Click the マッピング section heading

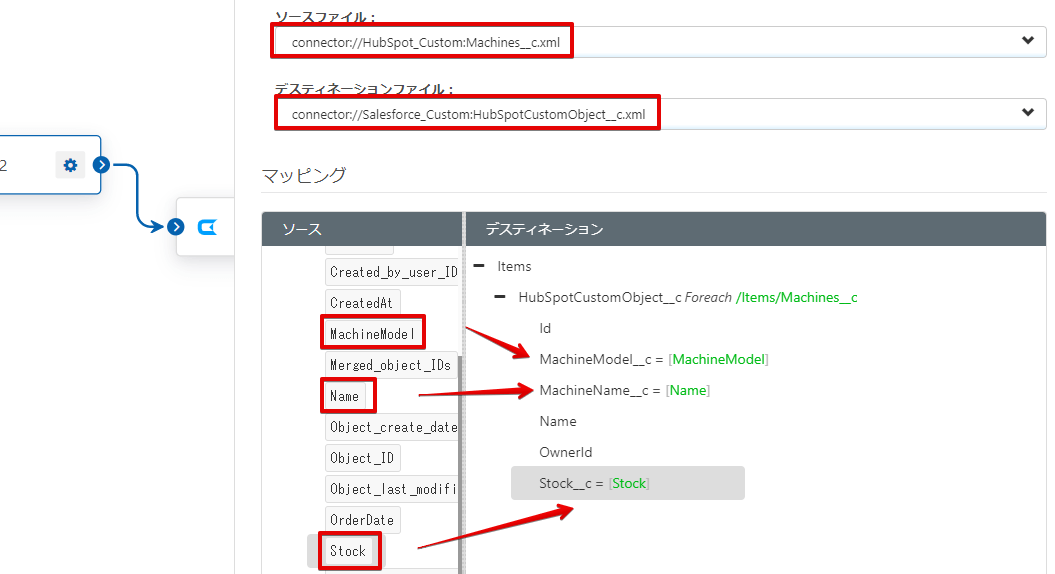(x=303, y=175)
